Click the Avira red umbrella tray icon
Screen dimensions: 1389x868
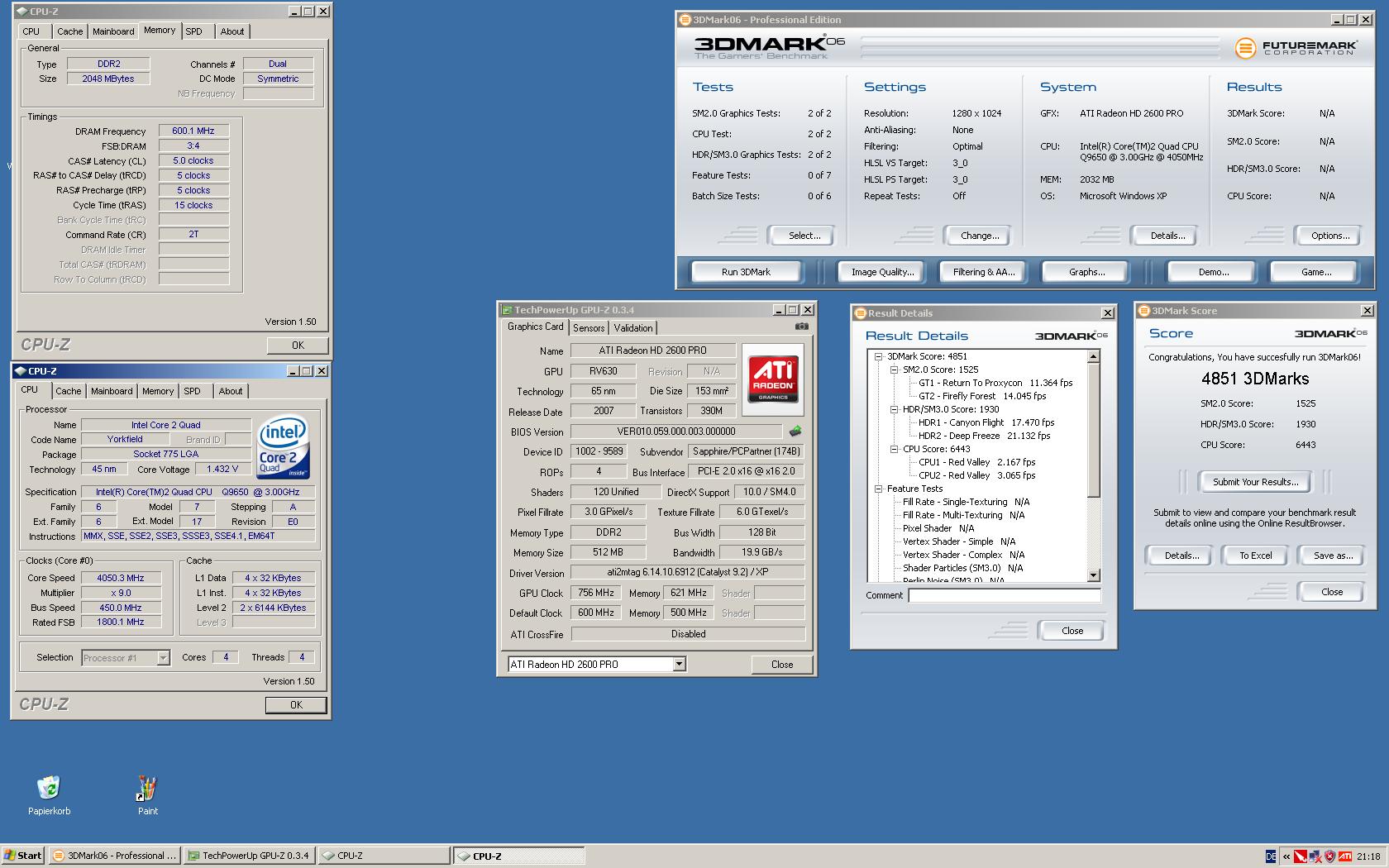point(1301,856)
